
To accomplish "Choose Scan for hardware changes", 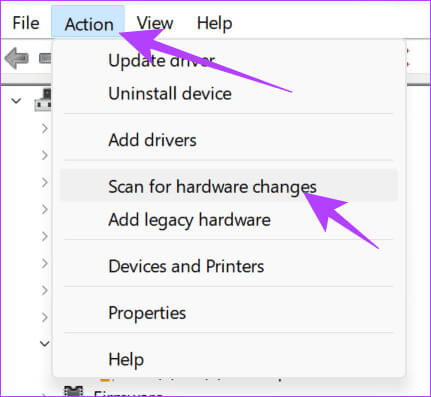I will (x=229, y=186).
